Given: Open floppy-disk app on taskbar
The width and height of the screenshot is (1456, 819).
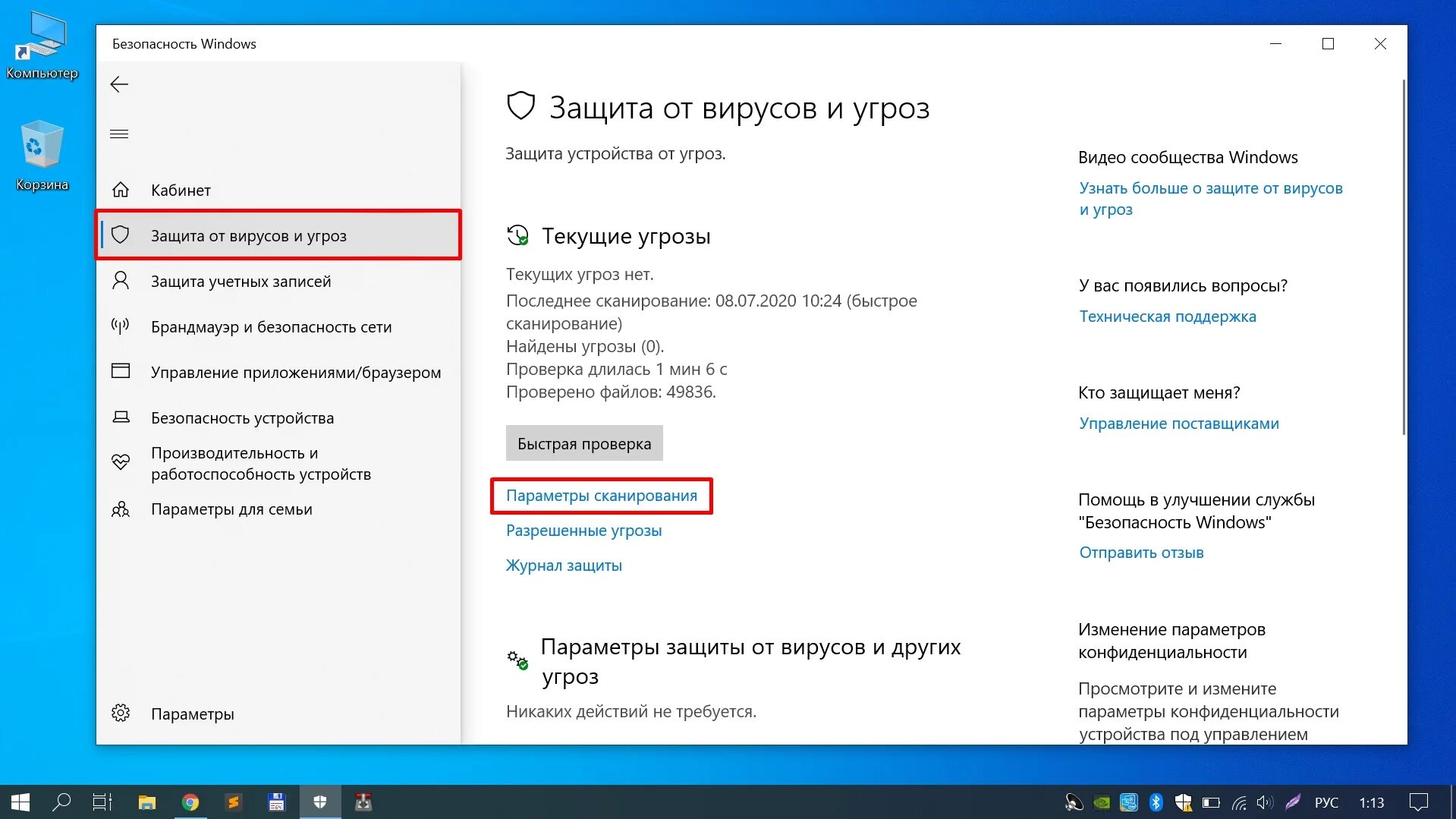Looking at the screenshot, I should [277, 802].
